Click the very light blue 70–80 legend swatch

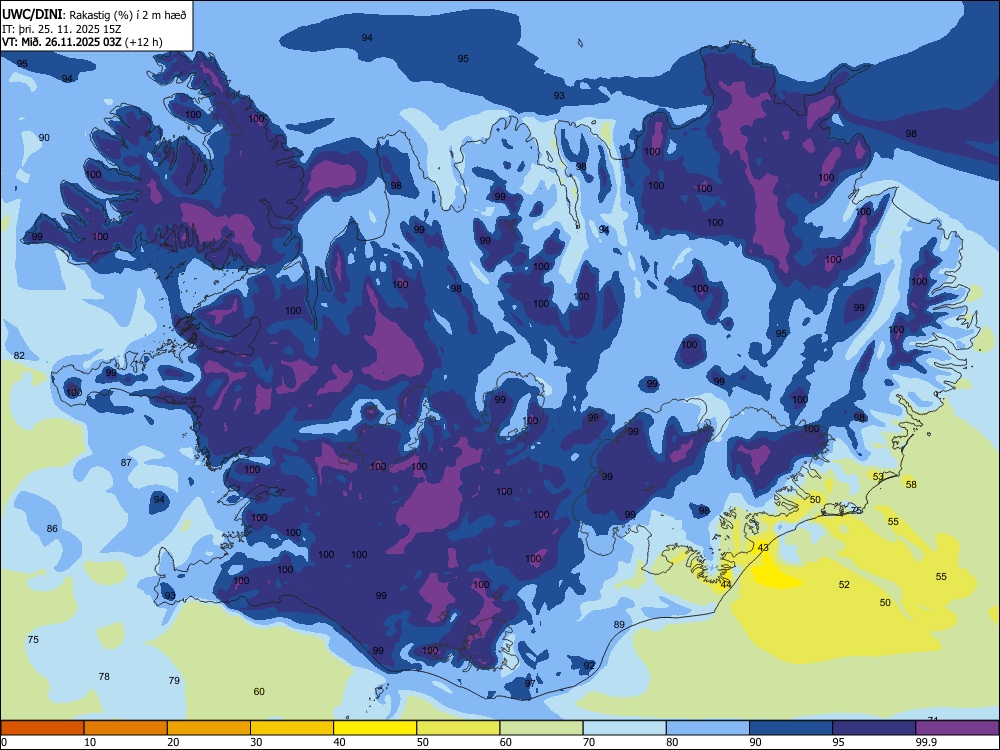[624, 728]
